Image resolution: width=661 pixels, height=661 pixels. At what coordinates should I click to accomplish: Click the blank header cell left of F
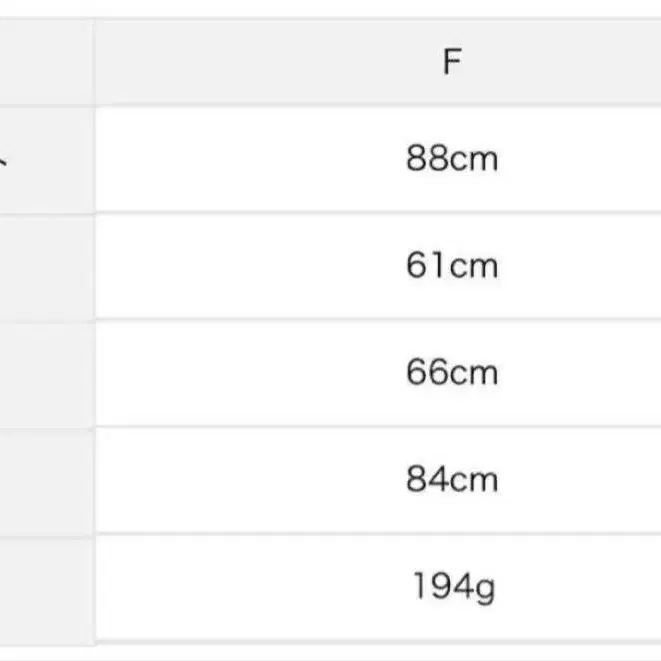click(45, 62)
